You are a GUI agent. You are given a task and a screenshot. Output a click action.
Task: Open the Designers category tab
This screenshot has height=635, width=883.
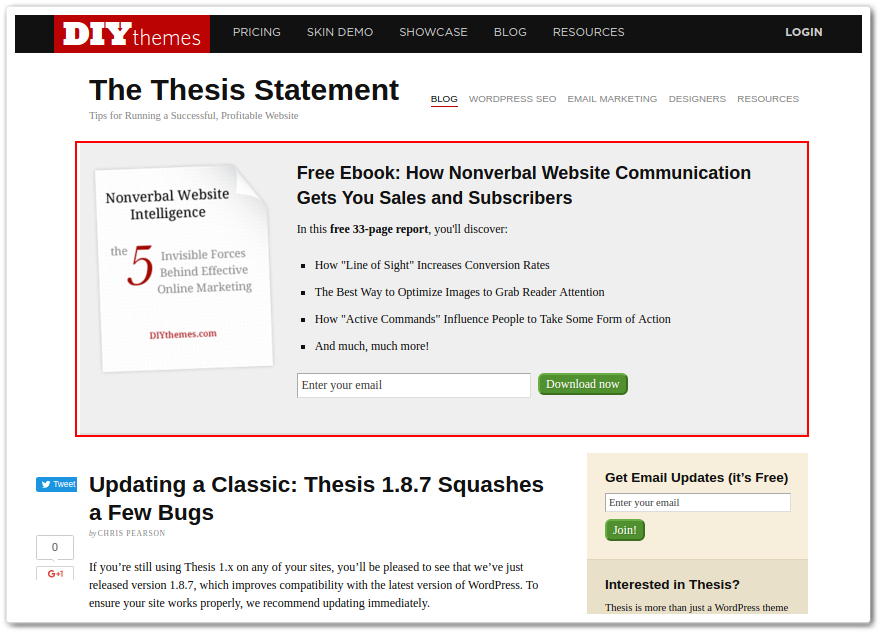click(x=697, y=99)
